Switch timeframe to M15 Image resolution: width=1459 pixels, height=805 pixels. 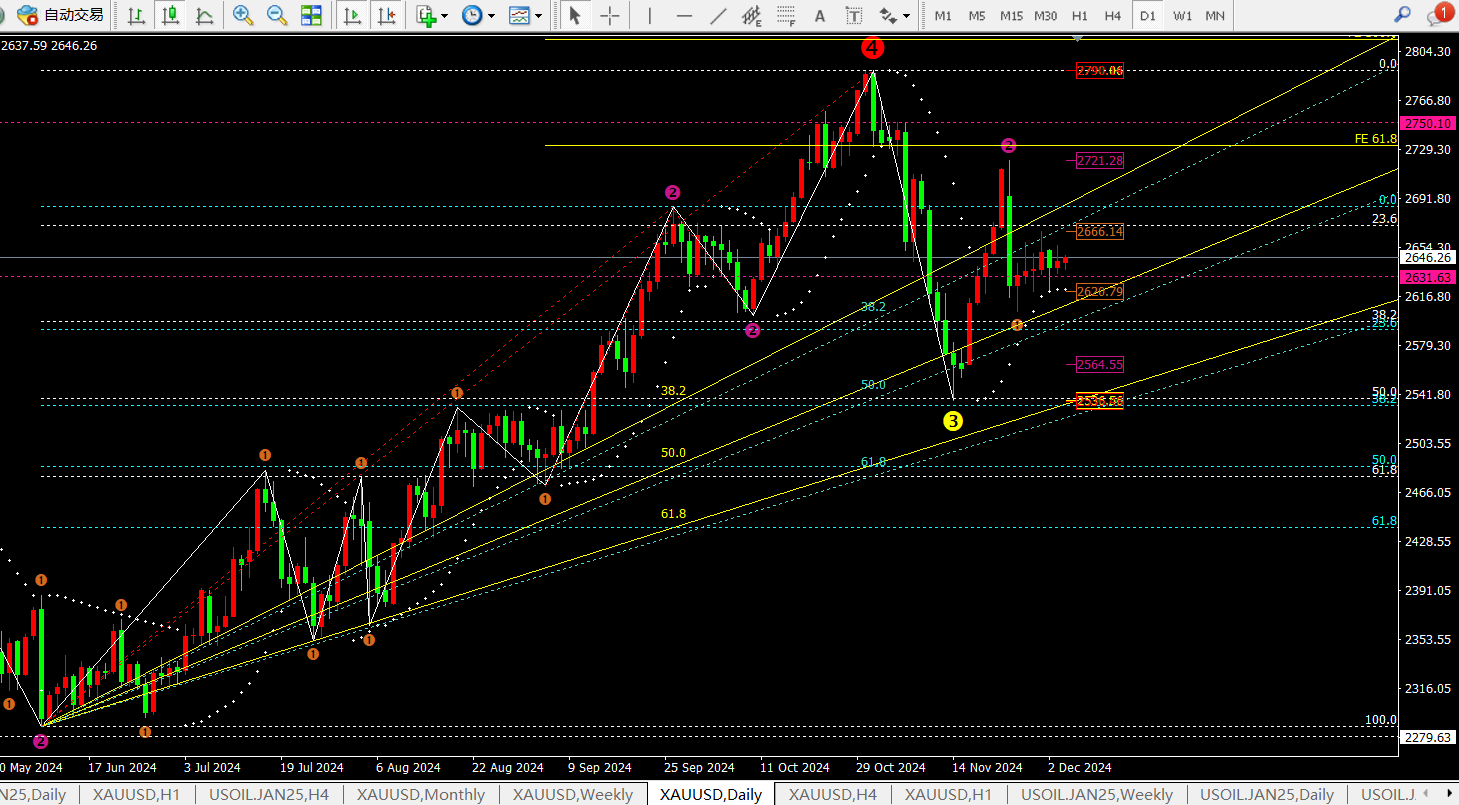pyautogui.click(x=1011, y=15)
